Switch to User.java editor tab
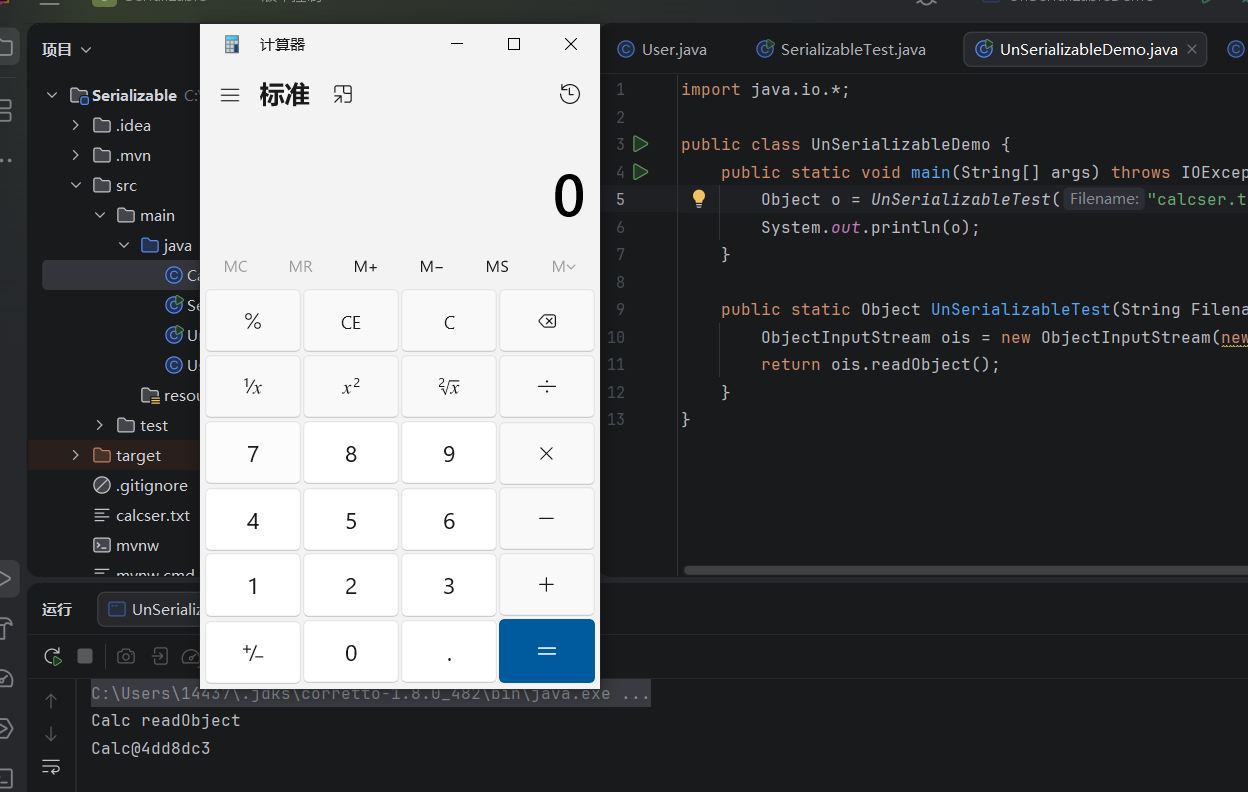 662,49
